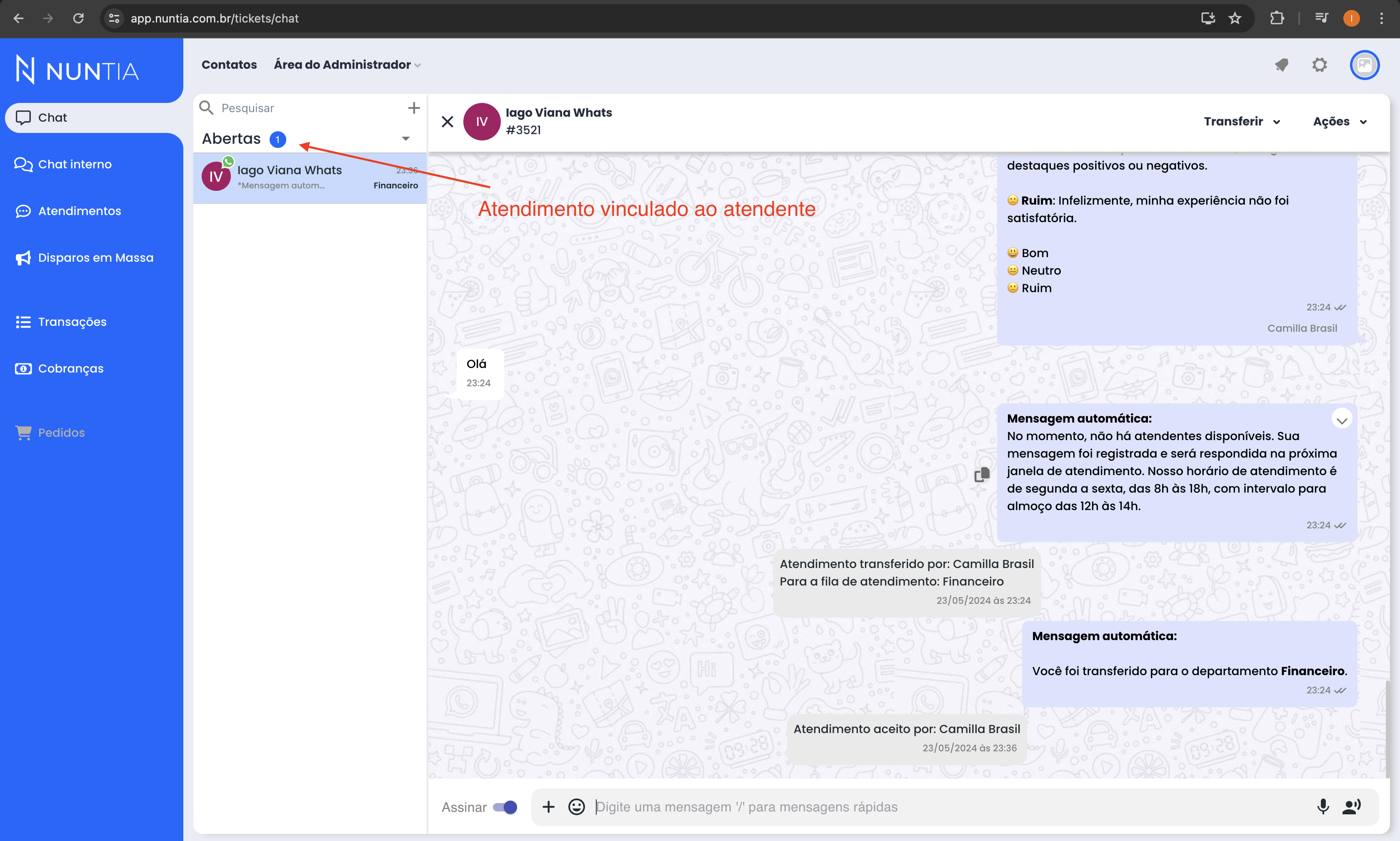Open Disparos em Massa page
Screen dimensions: 1400x841
(84, 258)
